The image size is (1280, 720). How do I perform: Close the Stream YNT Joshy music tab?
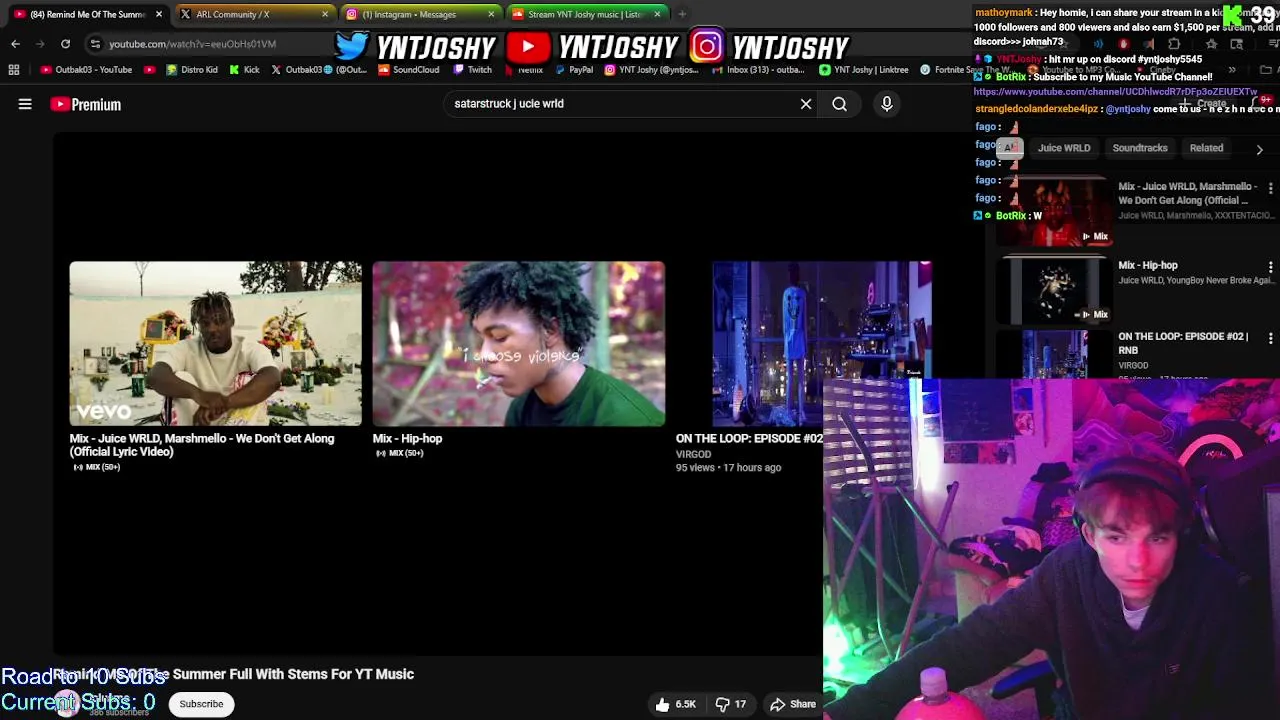pos(657,14)
